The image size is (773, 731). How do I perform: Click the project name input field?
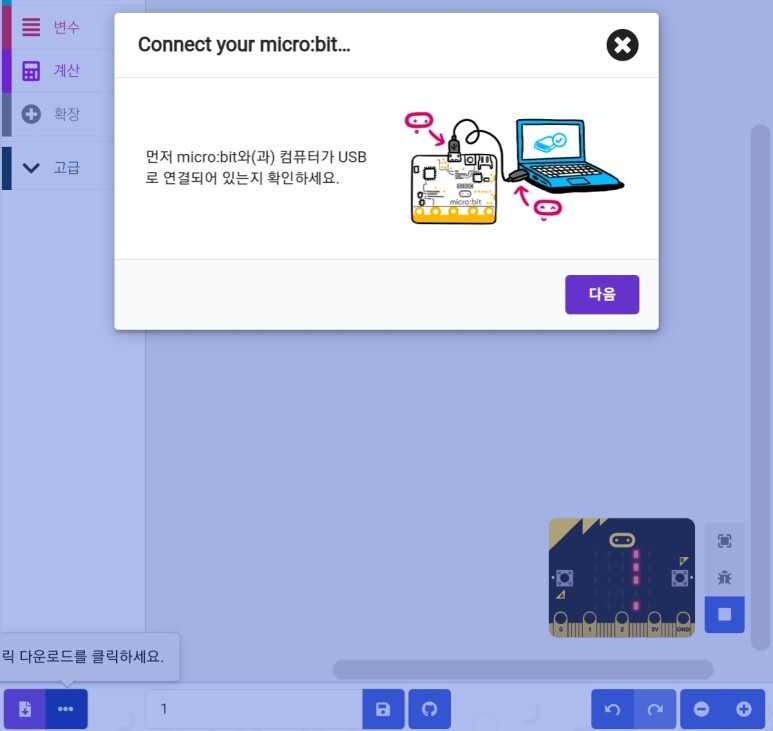254,709
